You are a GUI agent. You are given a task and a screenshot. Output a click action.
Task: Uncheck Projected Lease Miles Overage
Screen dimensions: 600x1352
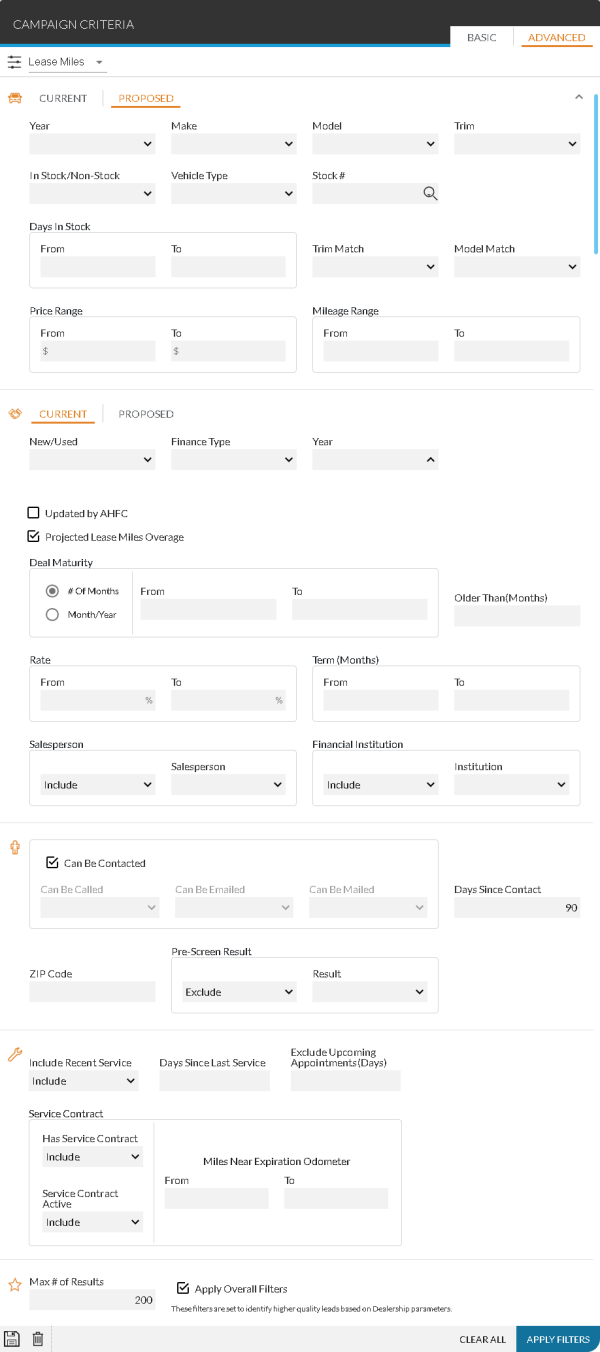(34, 537)
